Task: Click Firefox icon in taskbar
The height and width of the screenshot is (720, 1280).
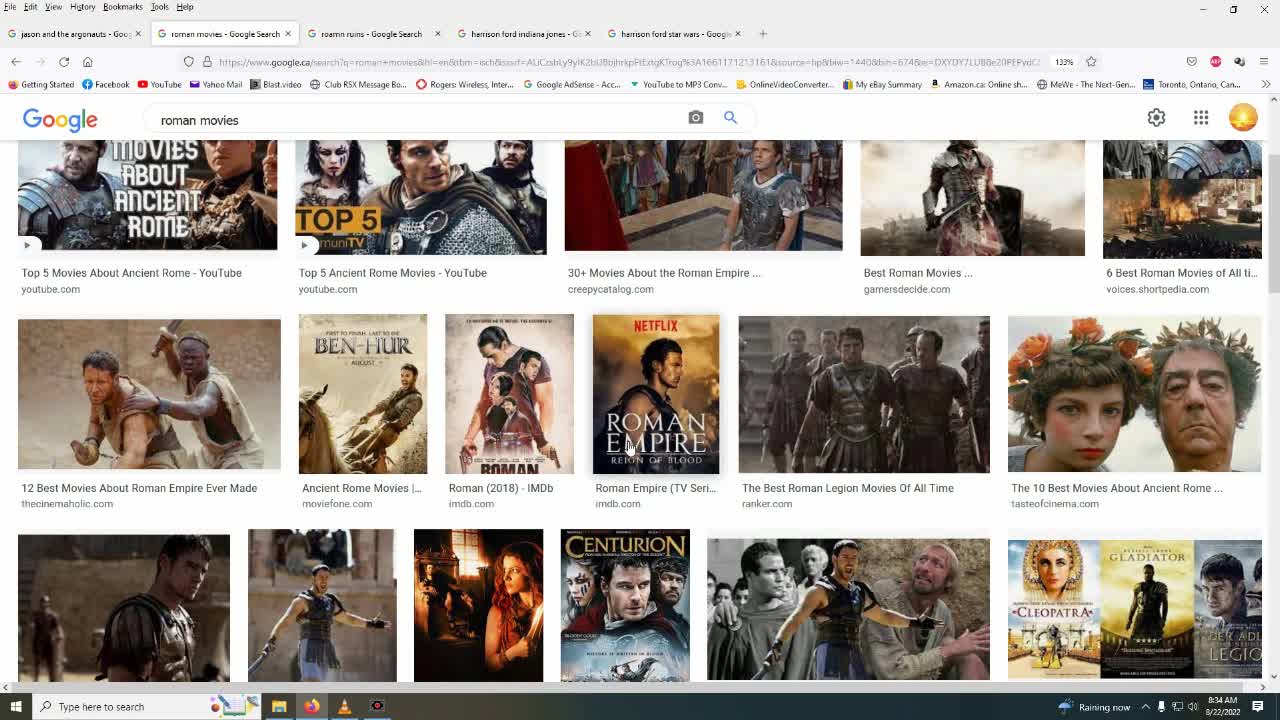Action: (312, 707)
